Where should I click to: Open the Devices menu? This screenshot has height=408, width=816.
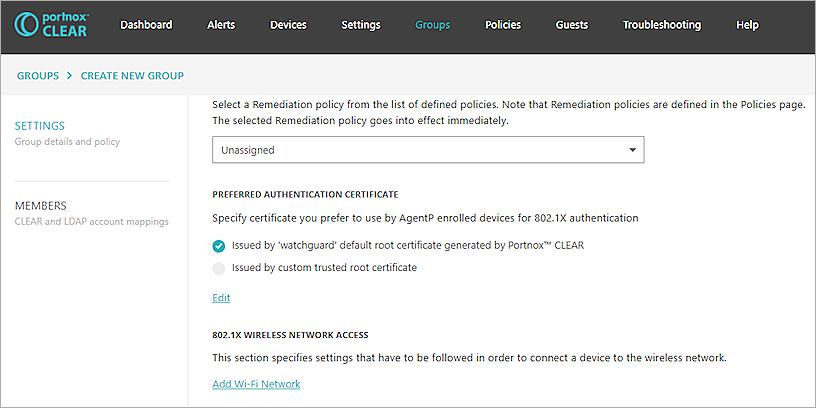click(x=288, y=25)
